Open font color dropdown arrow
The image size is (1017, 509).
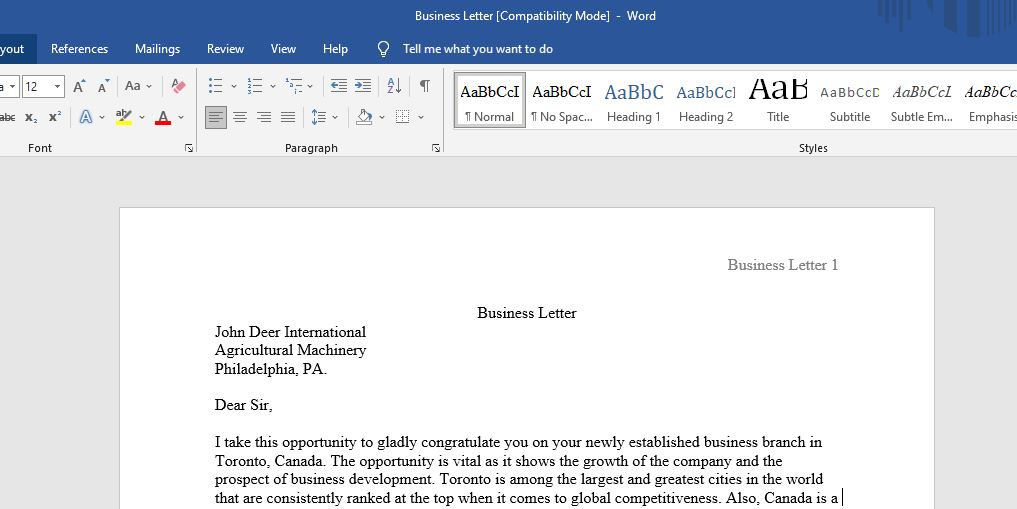pos(181,117)
